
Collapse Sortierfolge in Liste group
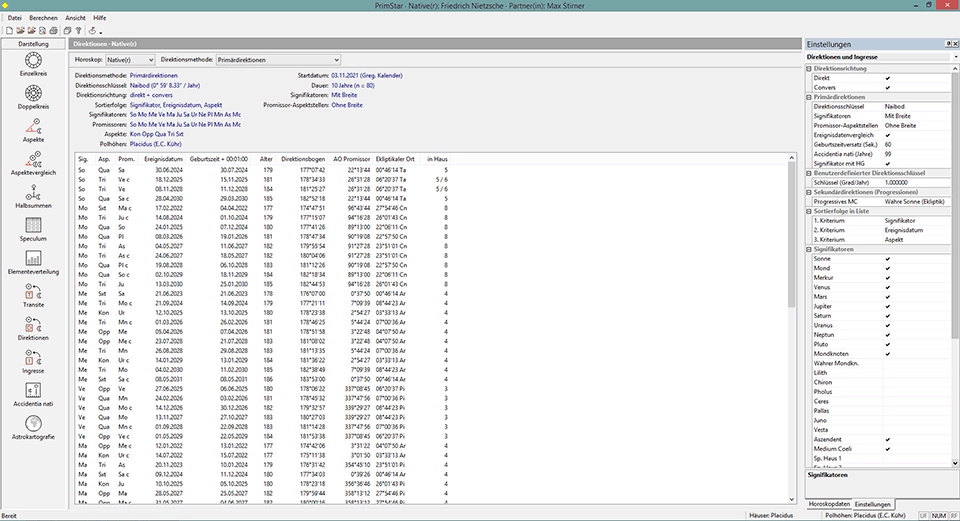809,211
